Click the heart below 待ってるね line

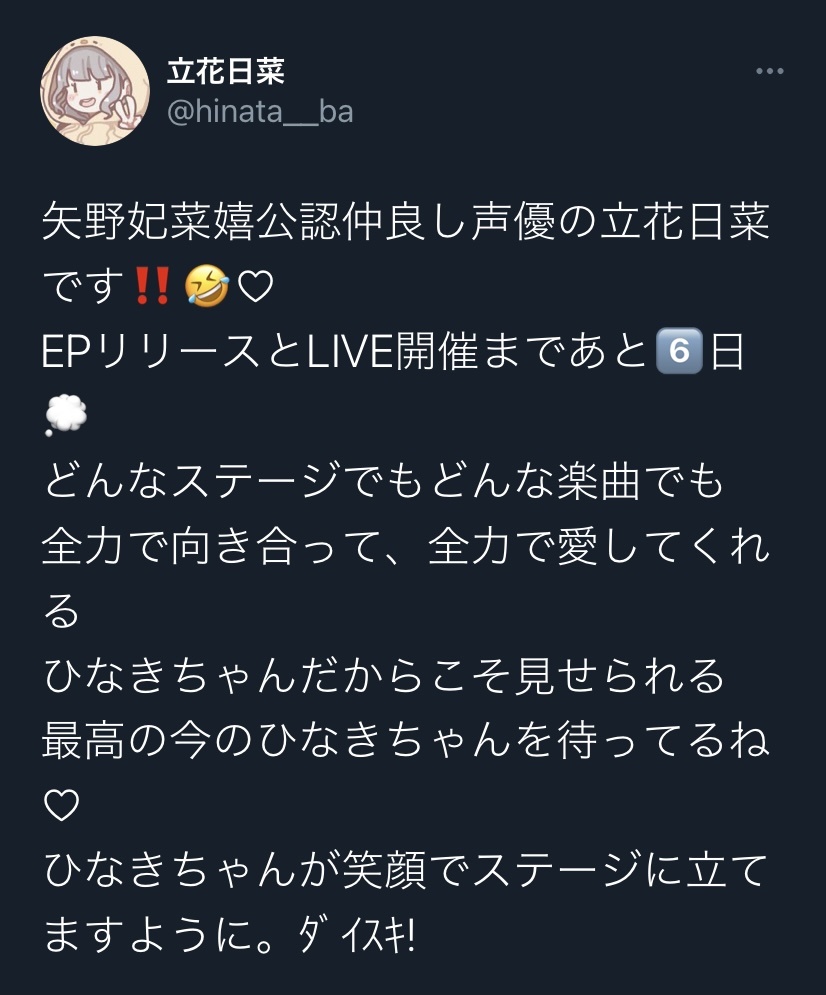tap(62, 805)
